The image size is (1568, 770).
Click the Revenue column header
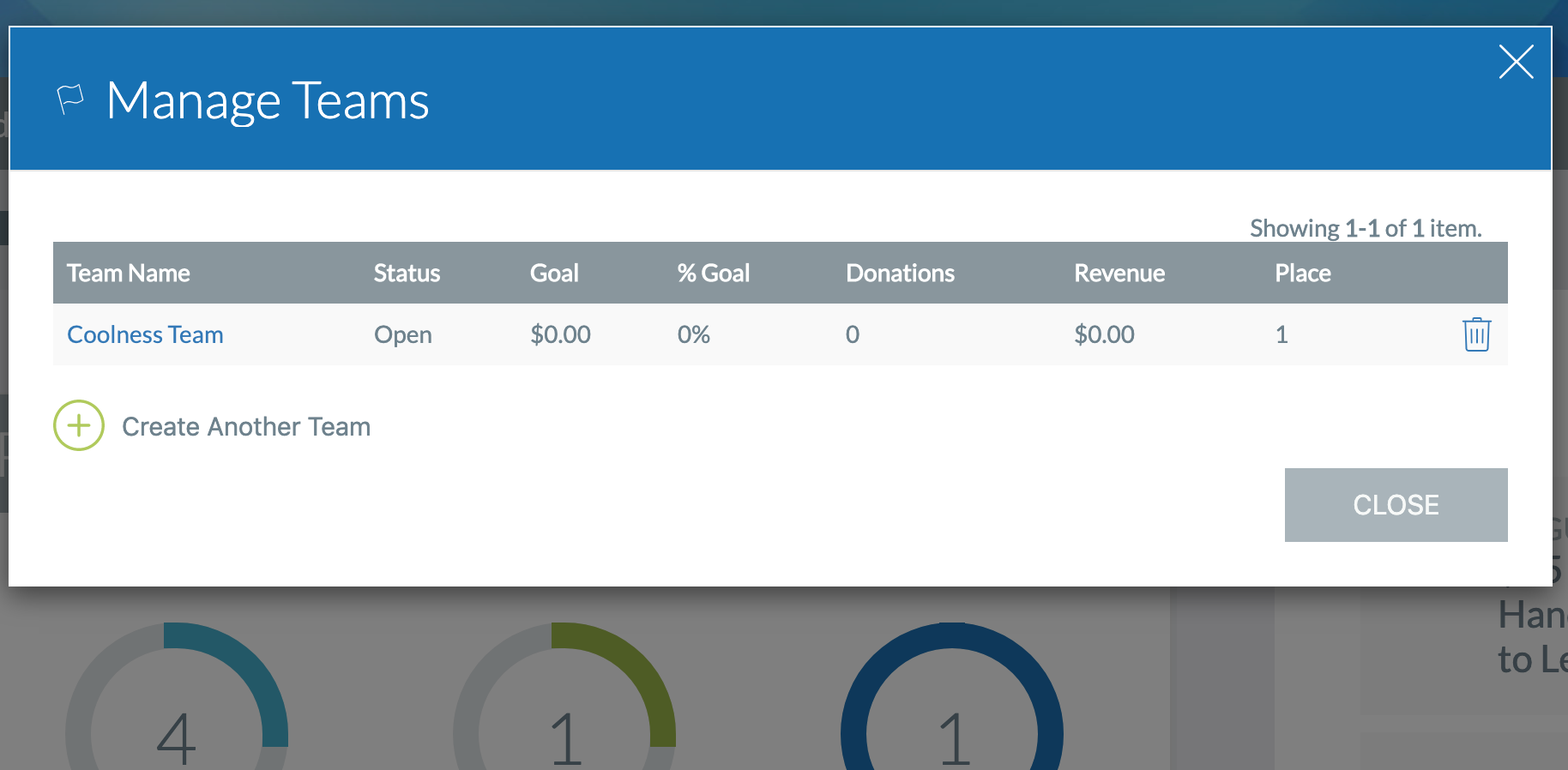click(1119, 273)
